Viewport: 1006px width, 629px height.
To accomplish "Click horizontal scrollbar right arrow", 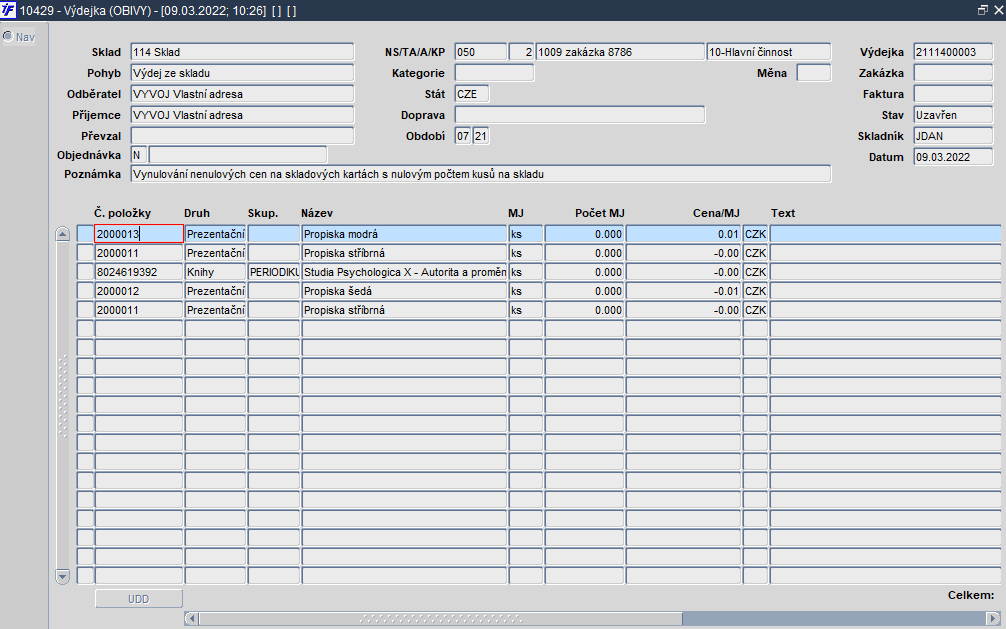I will (x=994, y=618).
